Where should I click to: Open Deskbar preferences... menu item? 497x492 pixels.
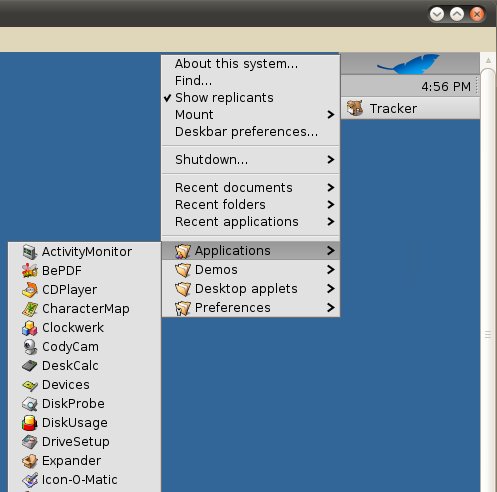coord(251,132)
